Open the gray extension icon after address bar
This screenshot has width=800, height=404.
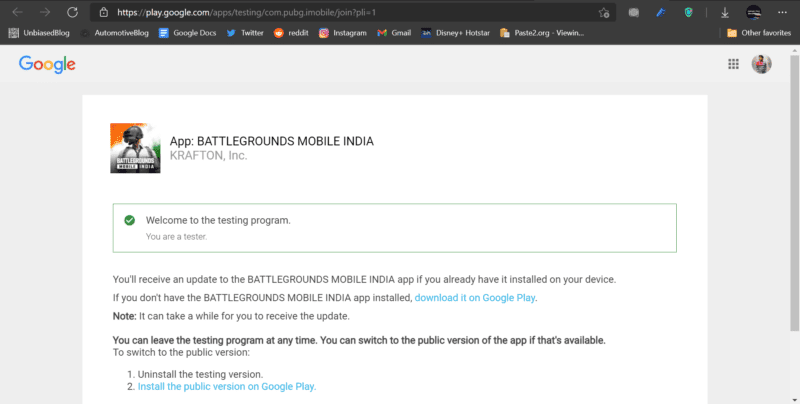click(634, 13)
